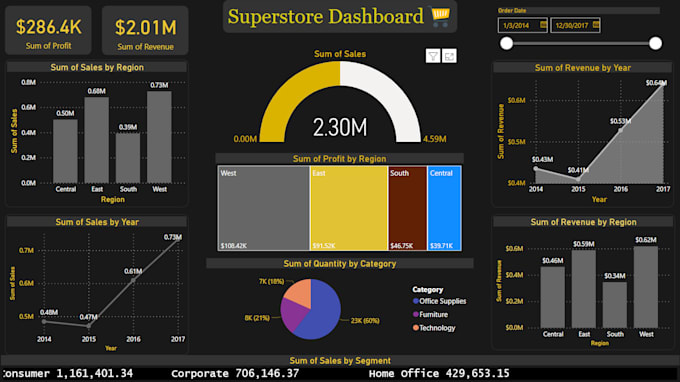The width and height of the screenshot is (680, 382).
Task: Click the $0.43M point on Revenue by Year
Action: 536,168
